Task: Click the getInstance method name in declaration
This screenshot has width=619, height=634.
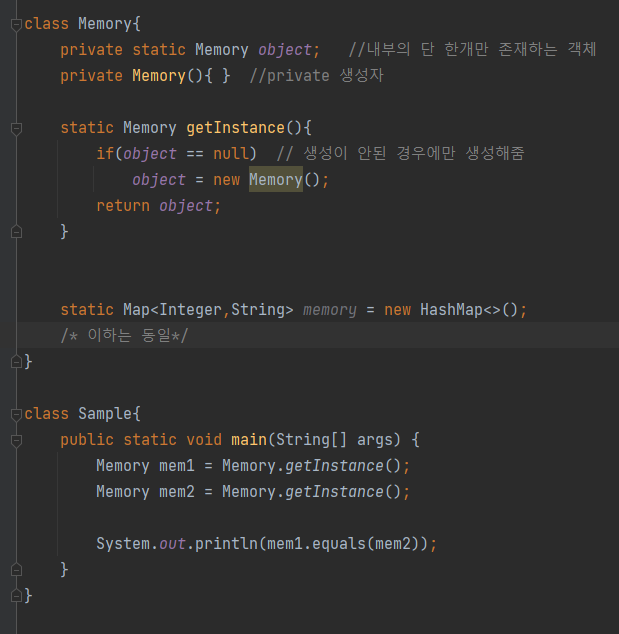Action: tap(235, 128)
